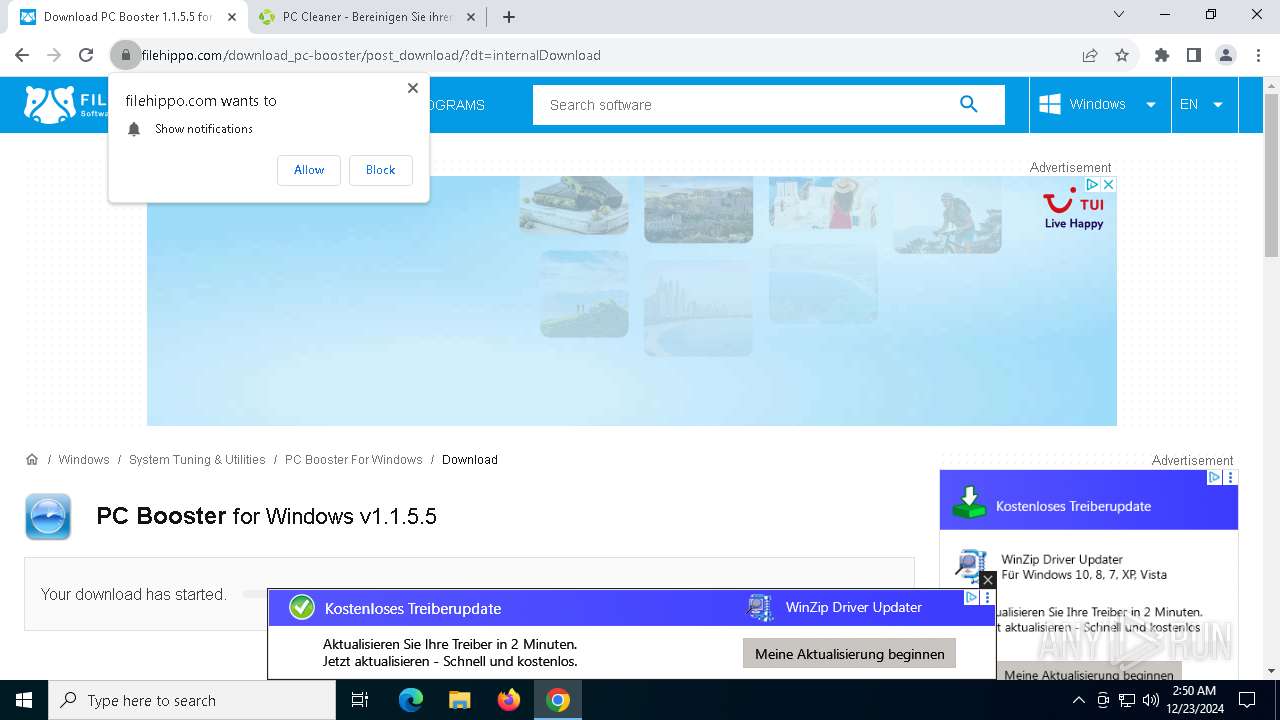Go back to the previous page
The height and width of the screenshot is (720, 1280).
pyautogui.click(x=22, y=55)
